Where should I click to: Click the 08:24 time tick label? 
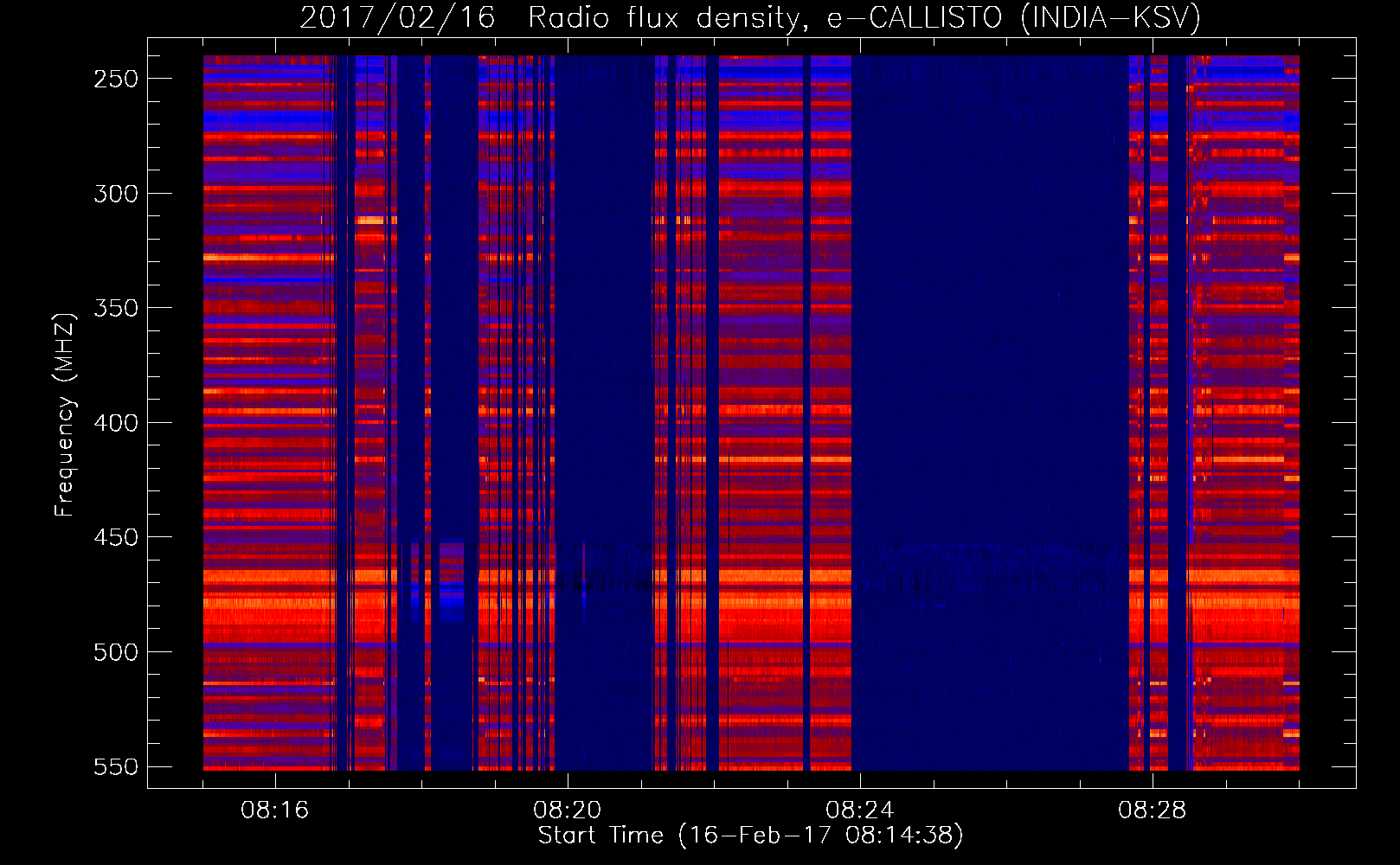860,811
